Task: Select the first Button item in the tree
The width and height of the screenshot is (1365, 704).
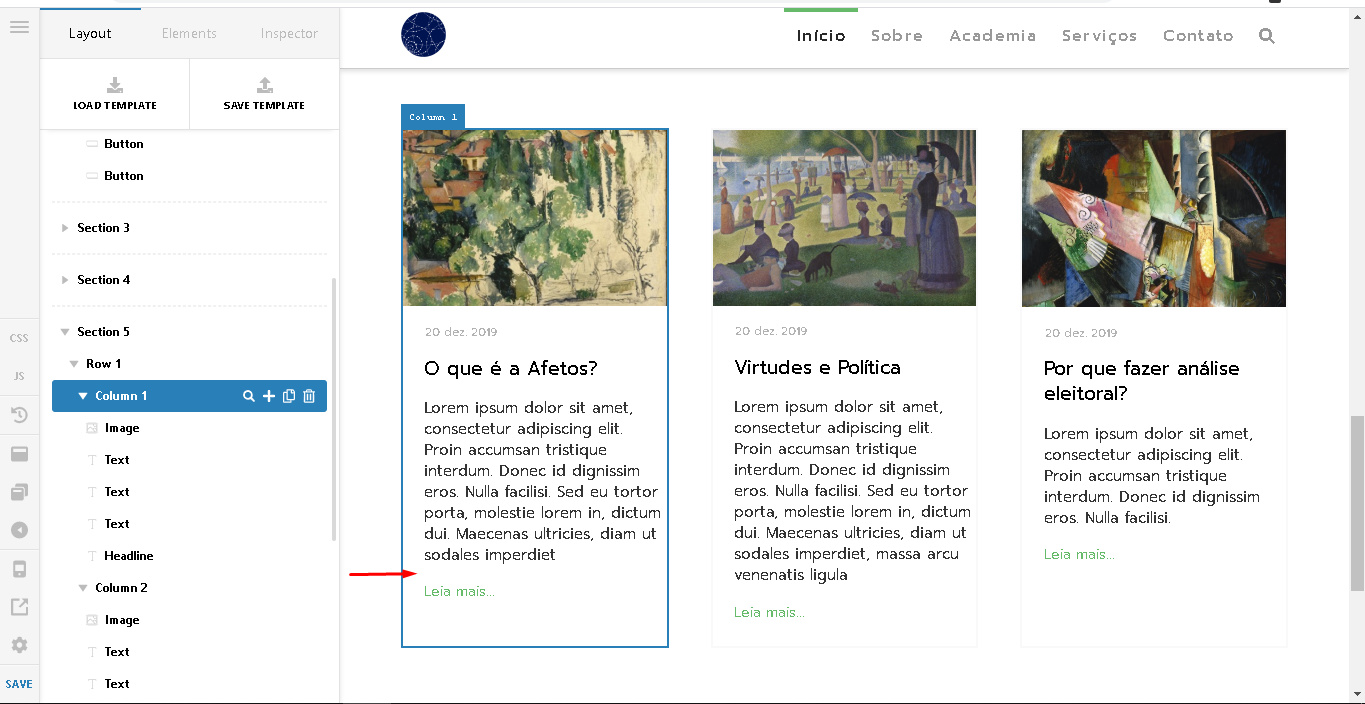Action: 123,144
